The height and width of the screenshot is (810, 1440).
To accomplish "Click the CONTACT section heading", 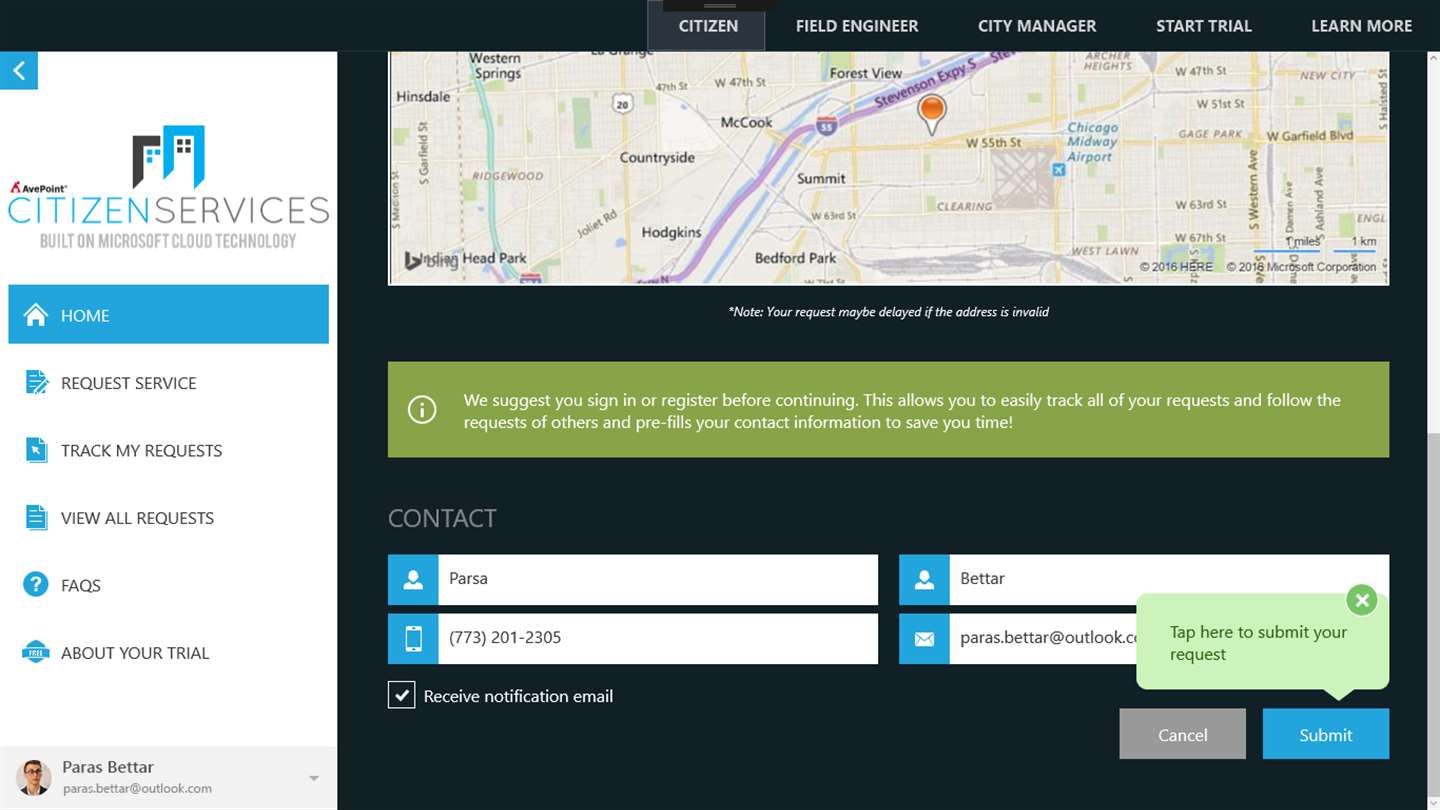I will pos(442,518).
